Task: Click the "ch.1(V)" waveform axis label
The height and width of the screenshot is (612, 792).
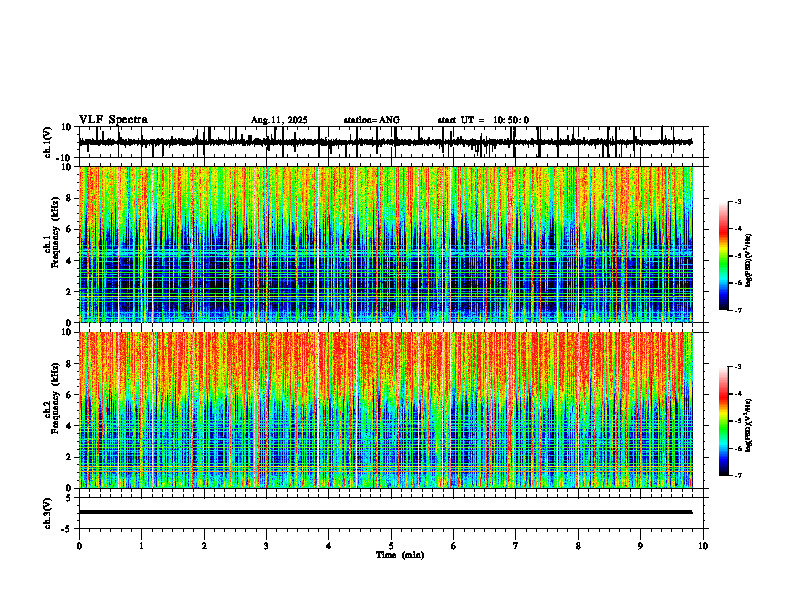Action: click(x=48, y=142)
